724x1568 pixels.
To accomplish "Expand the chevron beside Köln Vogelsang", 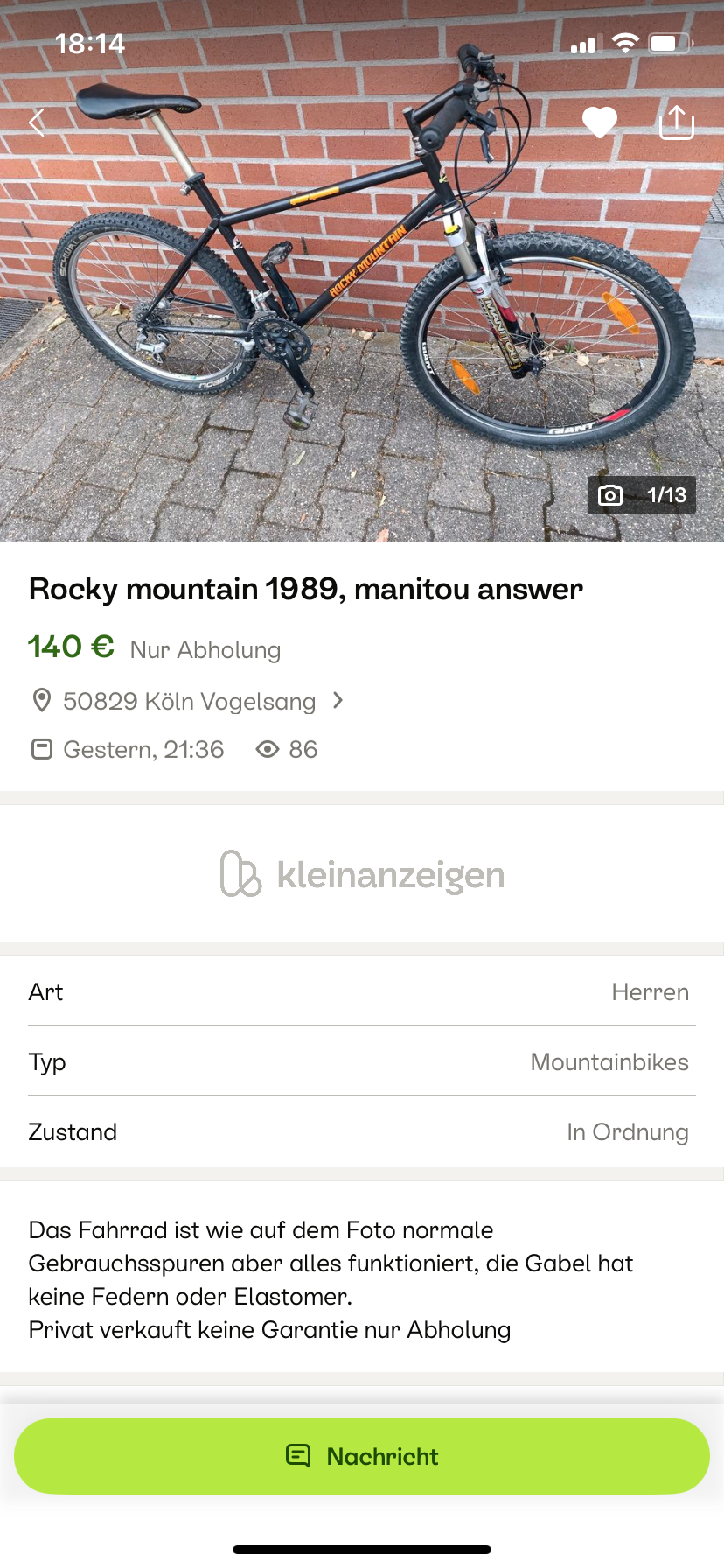I will 338,700.
